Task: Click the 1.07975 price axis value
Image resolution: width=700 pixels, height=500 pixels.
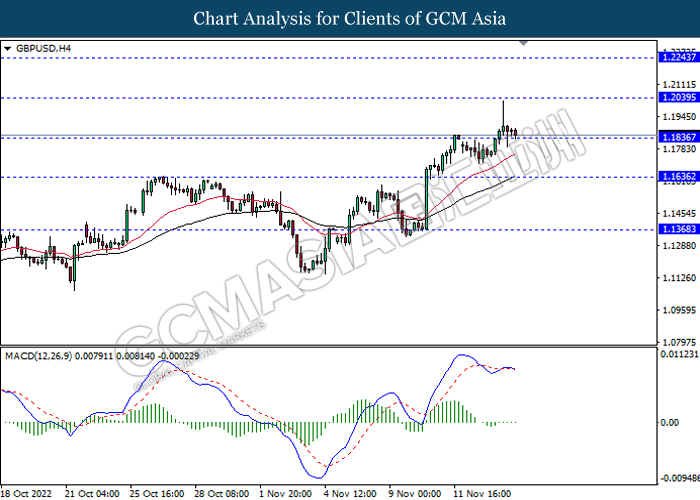Action: (x=679, y=342)
